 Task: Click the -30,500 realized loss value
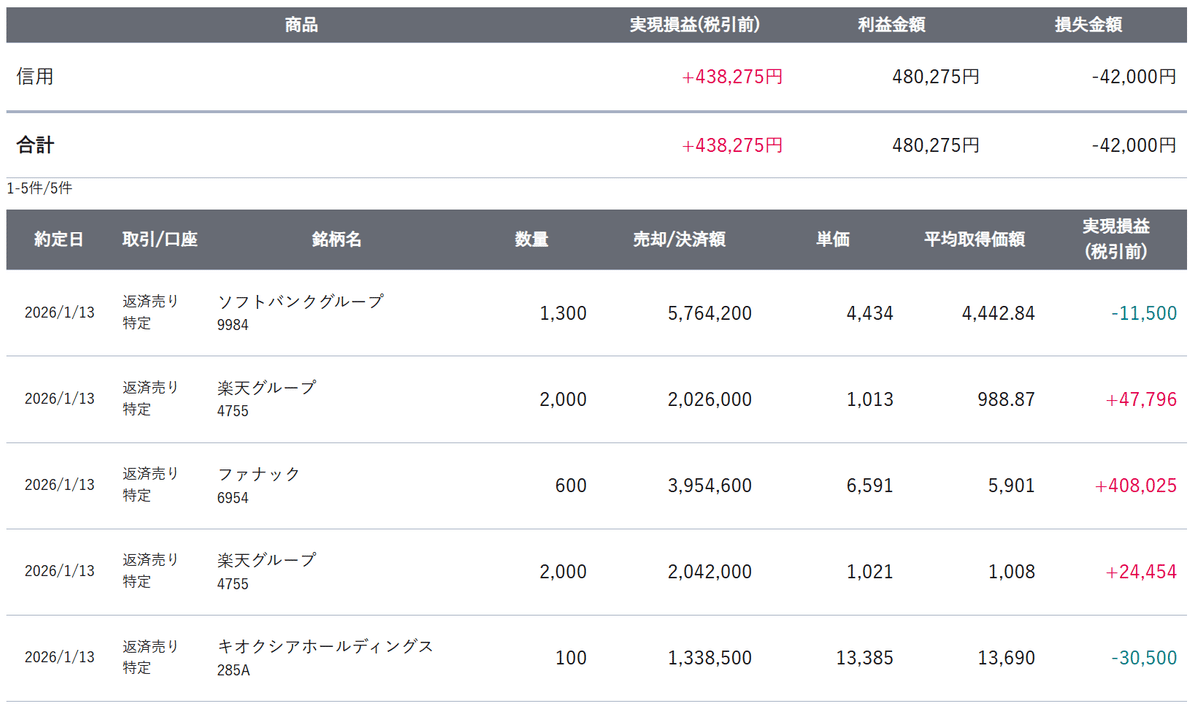pyautogui.click(x=1143, y=658)
